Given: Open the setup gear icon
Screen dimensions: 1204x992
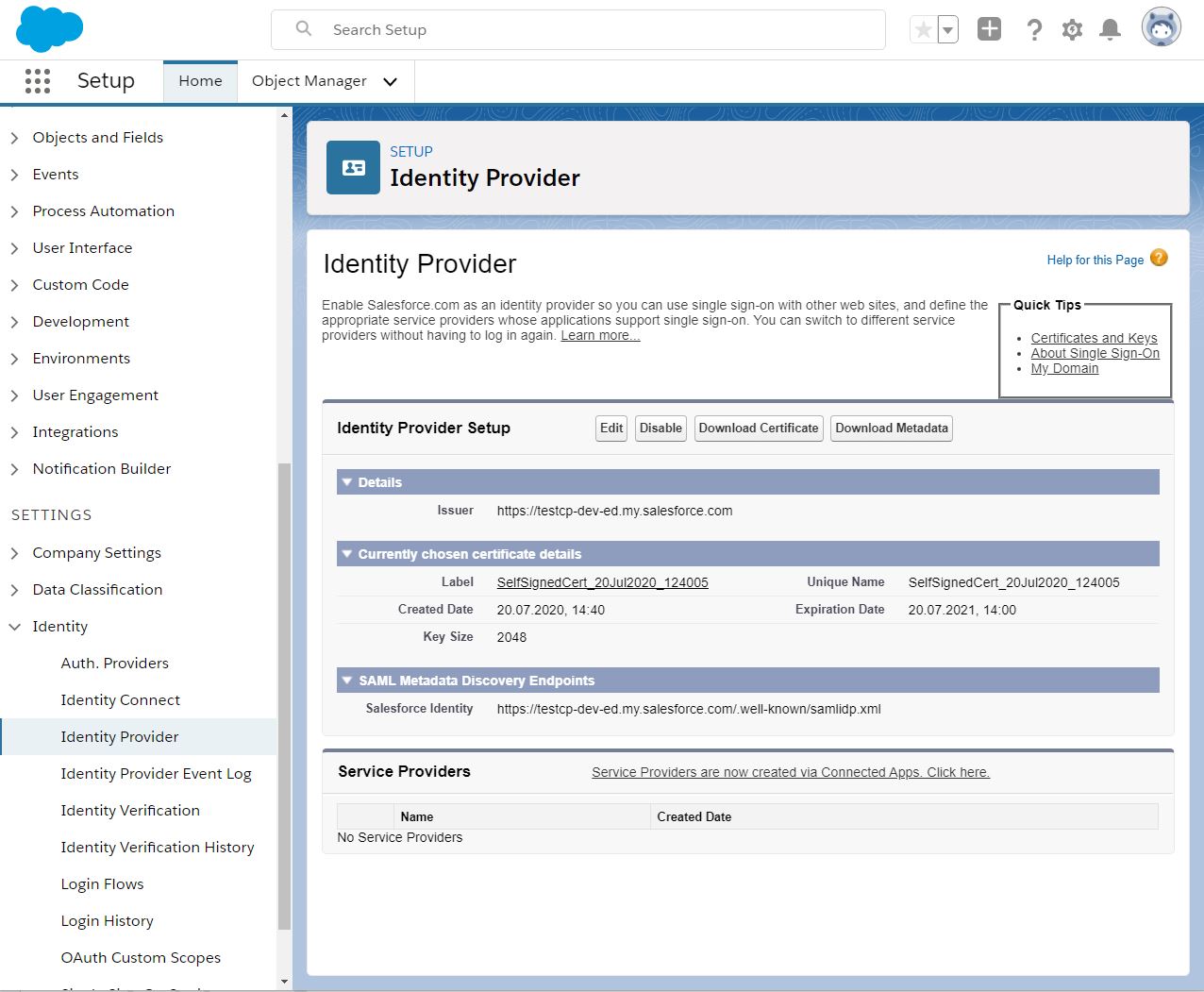Looking at the screenshot, I should click(x=1072, y=28).
